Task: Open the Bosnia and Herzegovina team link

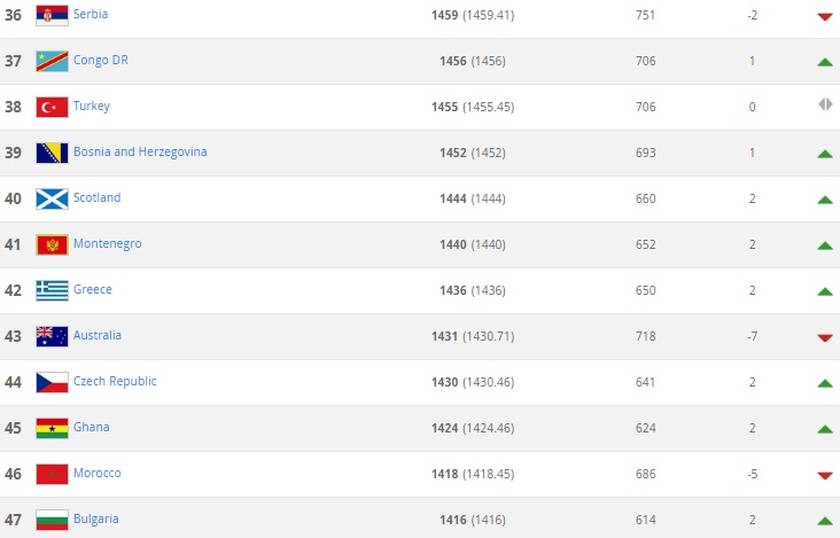Action: (x=140, y=152)
